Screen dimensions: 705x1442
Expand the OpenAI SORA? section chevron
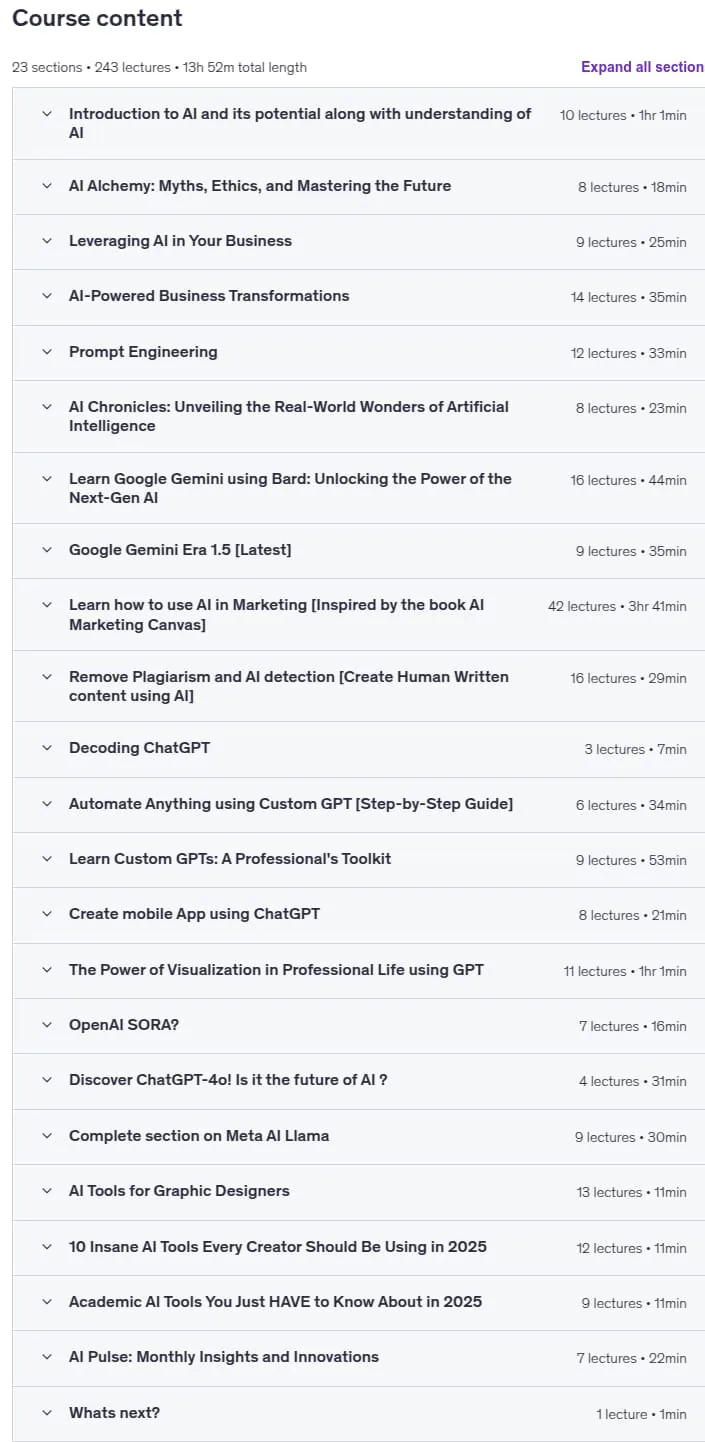[x=46, y=1025]
